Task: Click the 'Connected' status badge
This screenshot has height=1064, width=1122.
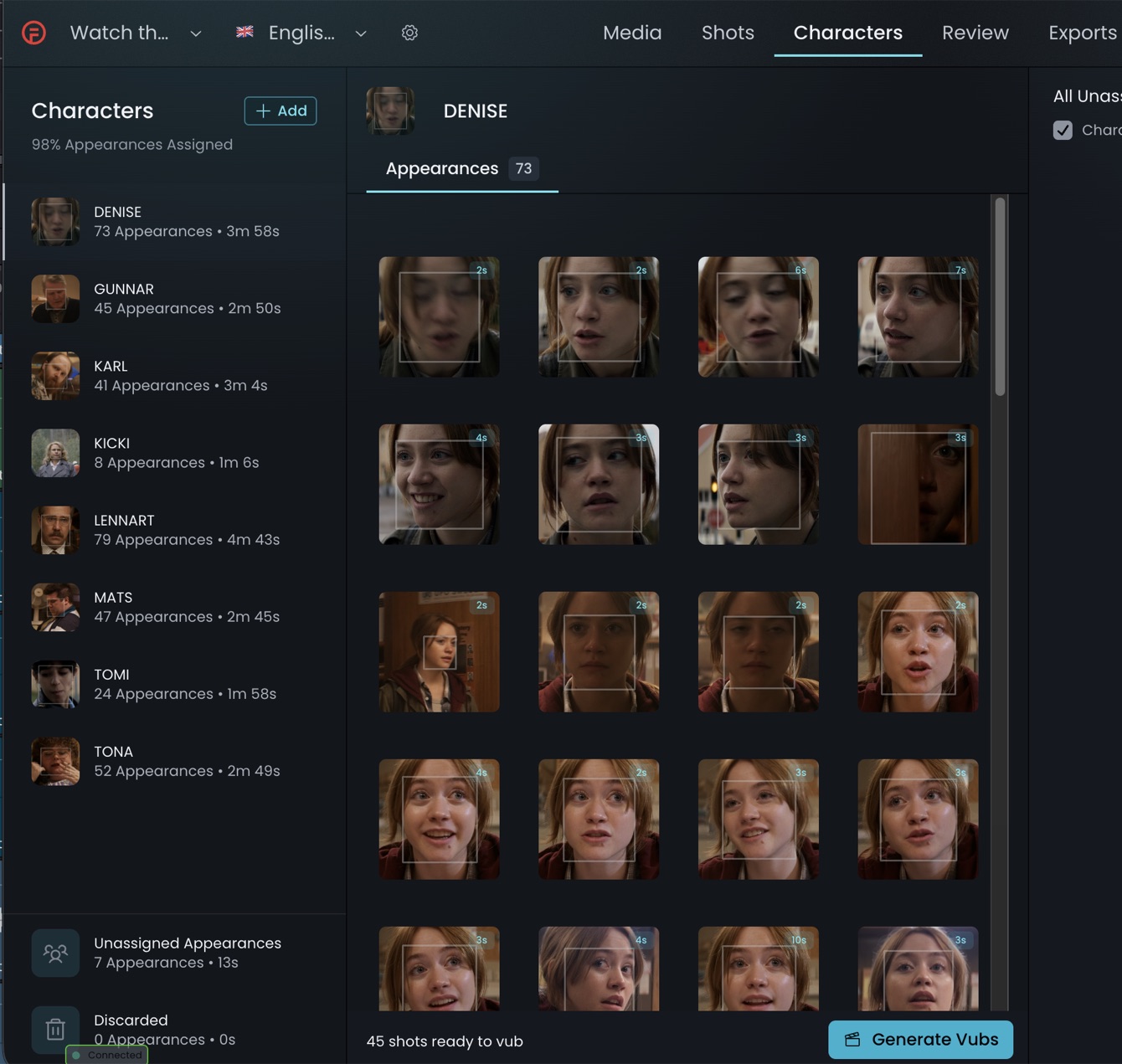Action: point(107,1056)
